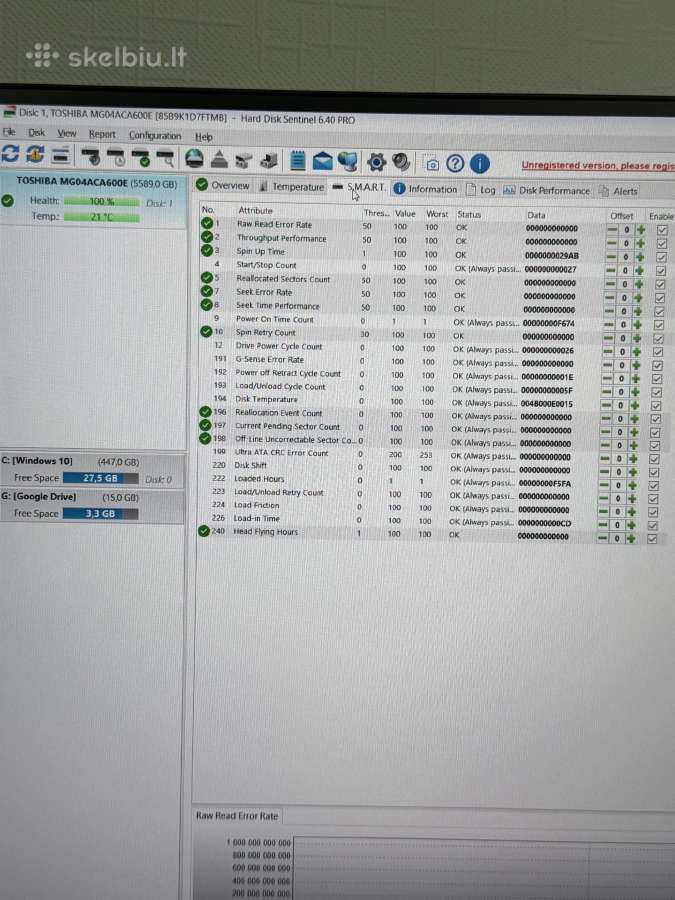Click the blue info circle toolbar icon
Screen dimensions: 675x900
pos(480,164)
